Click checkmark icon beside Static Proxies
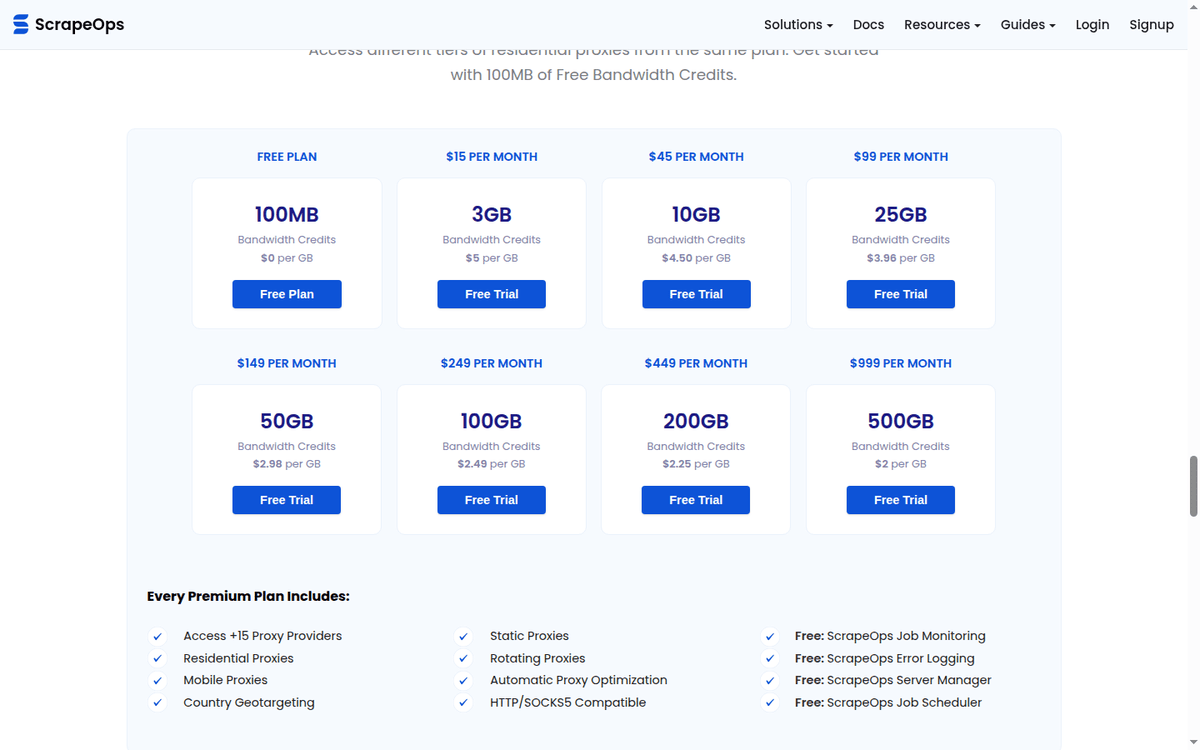1200x750 pixels. [463, 636]
